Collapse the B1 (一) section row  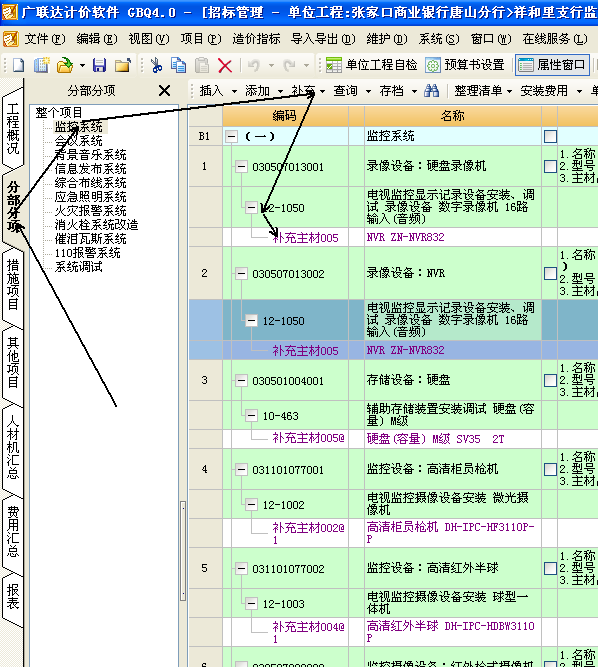pos(231,137)
